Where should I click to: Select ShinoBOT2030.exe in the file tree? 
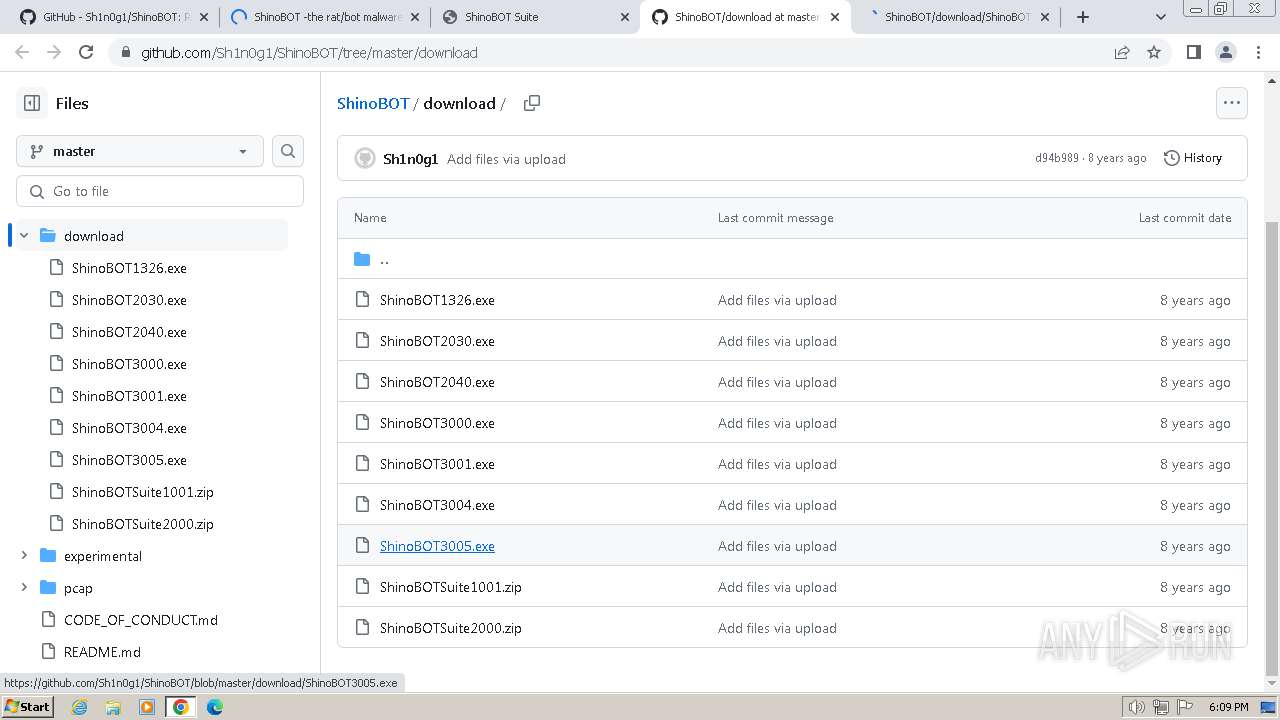[129, 300]
